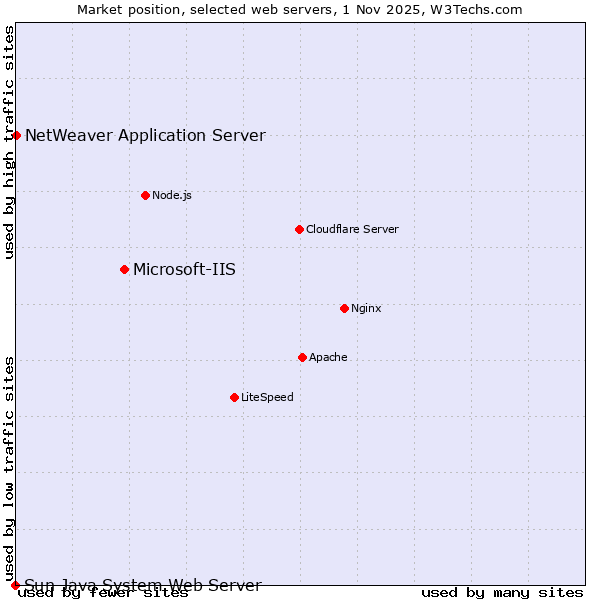600x600 pixels.
Task: Click the Sun Java System Web Server label
Action: [x=143, y=585]
